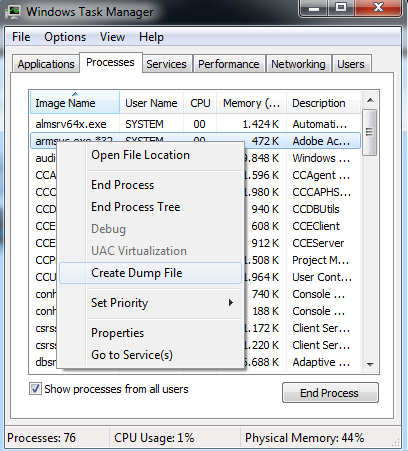Open the Networking tab
This screenshot has width=408, height=451.
click(298, 64)
